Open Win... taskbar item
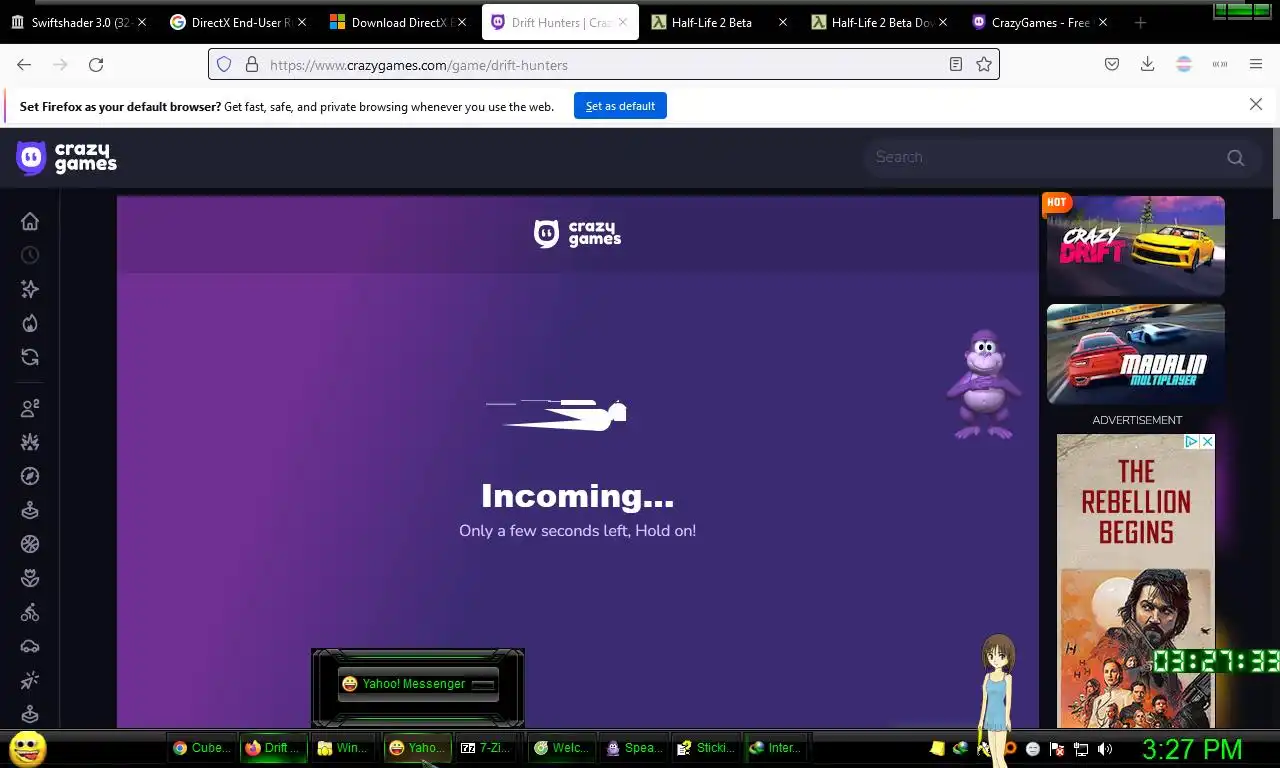 [x=345, y=748]
